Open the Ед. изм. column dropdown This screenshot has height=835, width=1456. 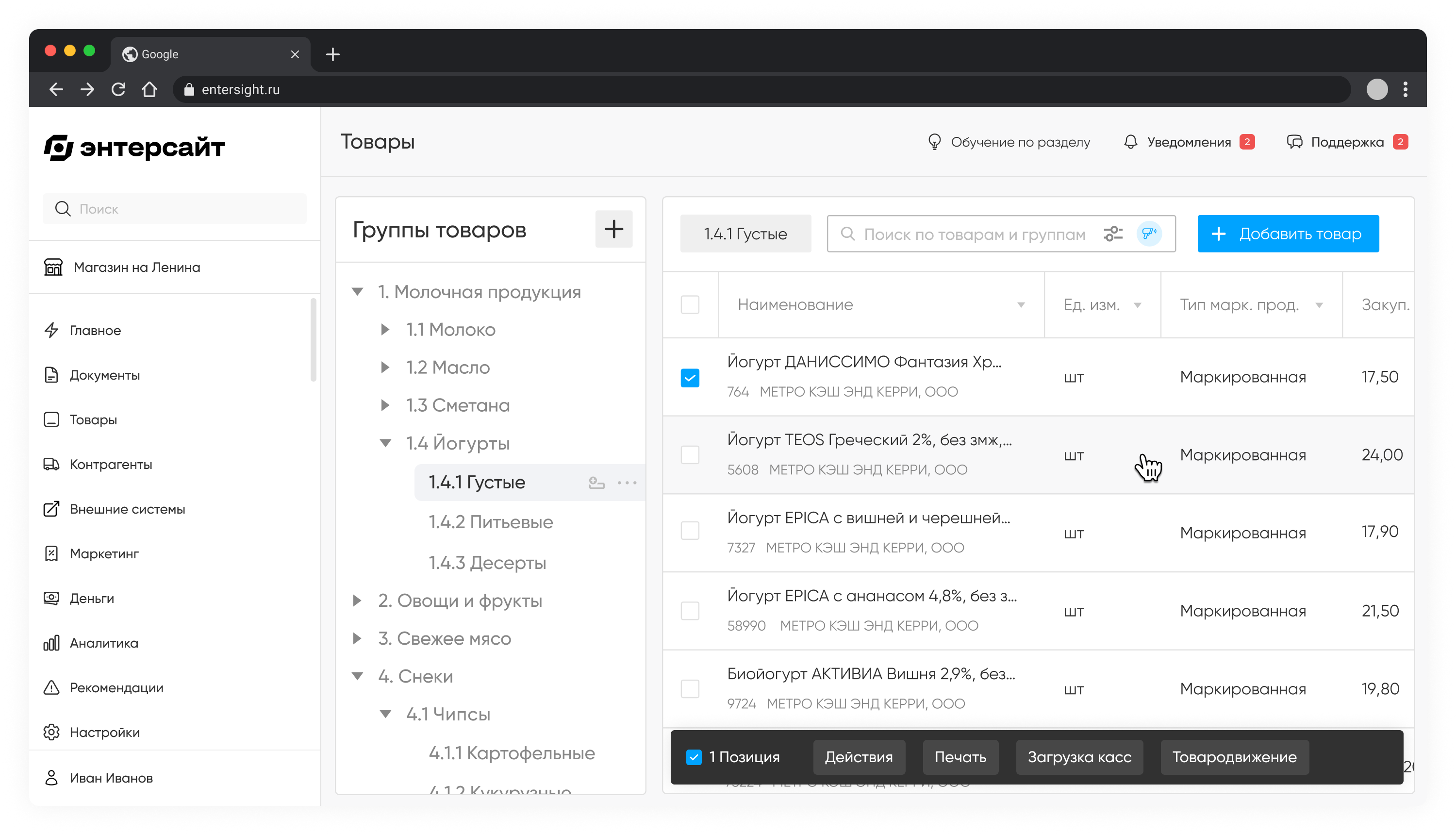pyautogui.click(x=1137, y=305)
